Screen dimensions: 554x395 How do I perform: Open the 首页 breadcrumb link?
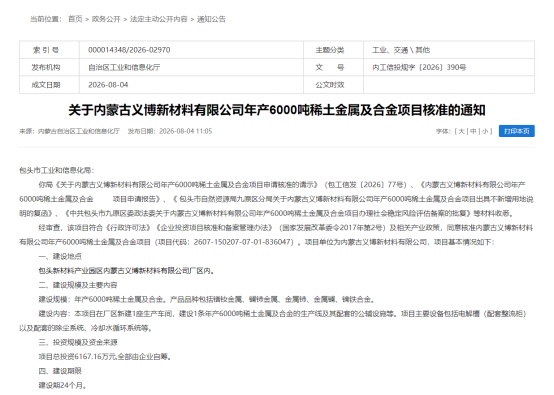pyautogui.click(x=75, y=19)
